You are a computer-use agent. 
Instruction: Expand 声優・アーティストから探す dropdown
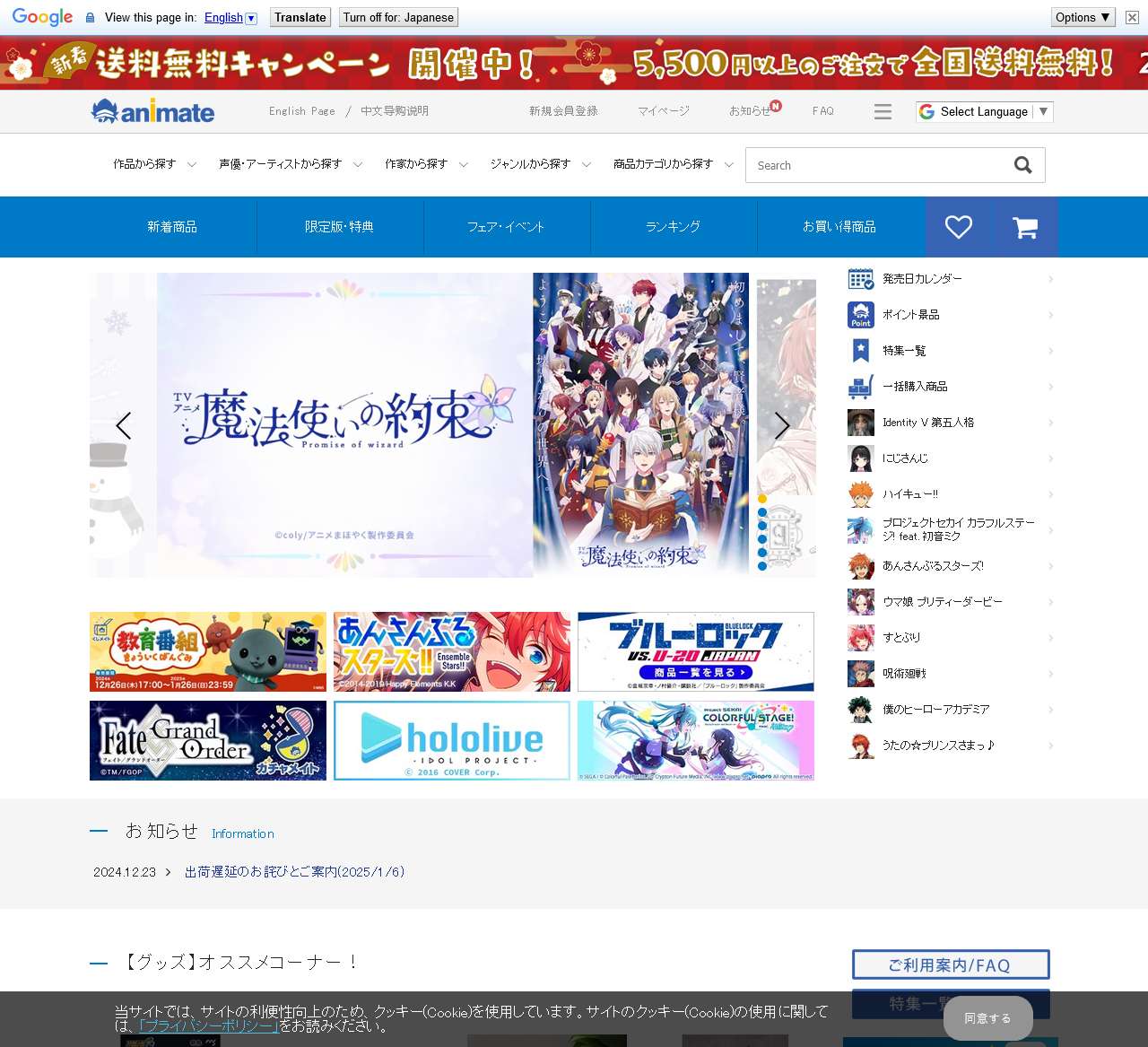pyautogui.click(x=291, y=164)
